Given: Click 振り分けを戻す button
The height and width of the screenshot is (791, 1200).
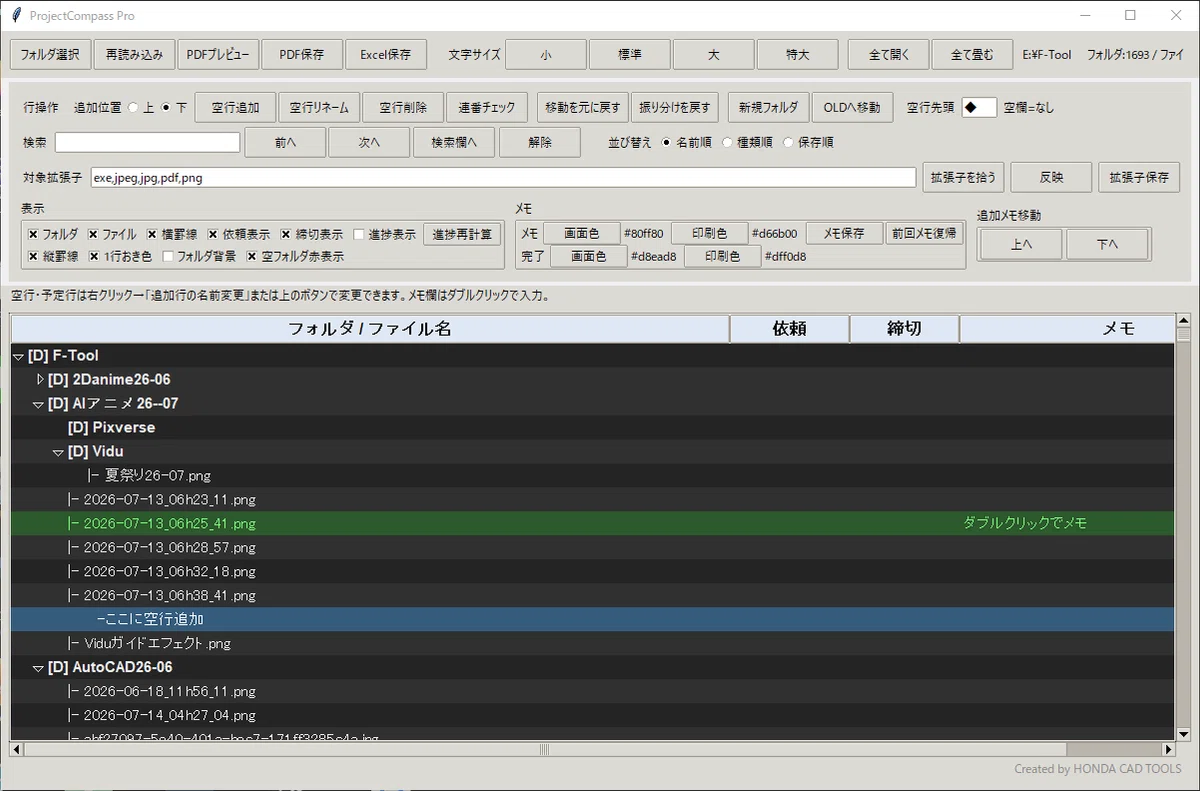Looking at the screenshot, I should click(675, 107).
